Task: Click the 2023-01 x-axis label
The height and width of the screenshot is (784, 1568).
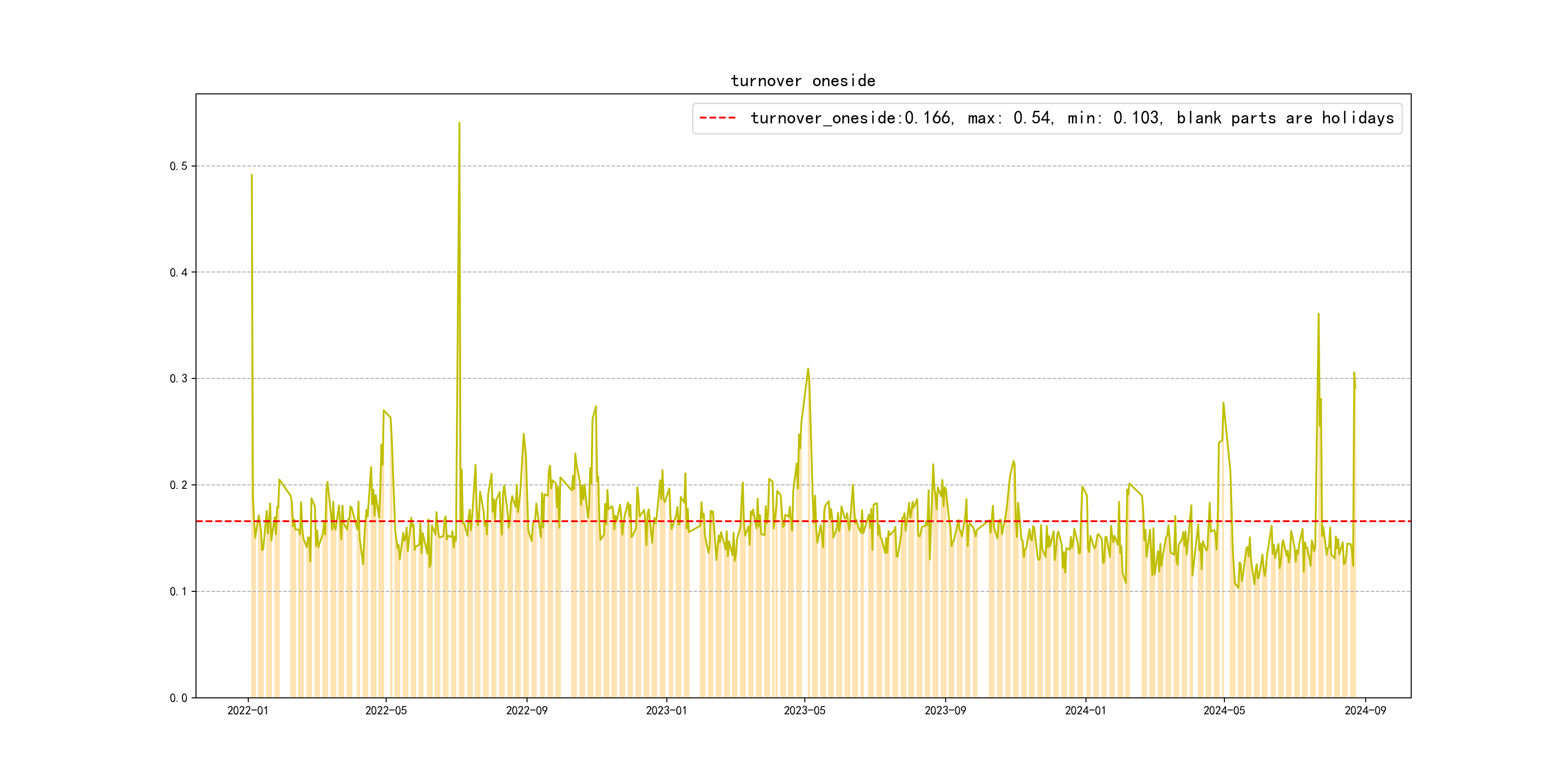Action: coord(666,710)
